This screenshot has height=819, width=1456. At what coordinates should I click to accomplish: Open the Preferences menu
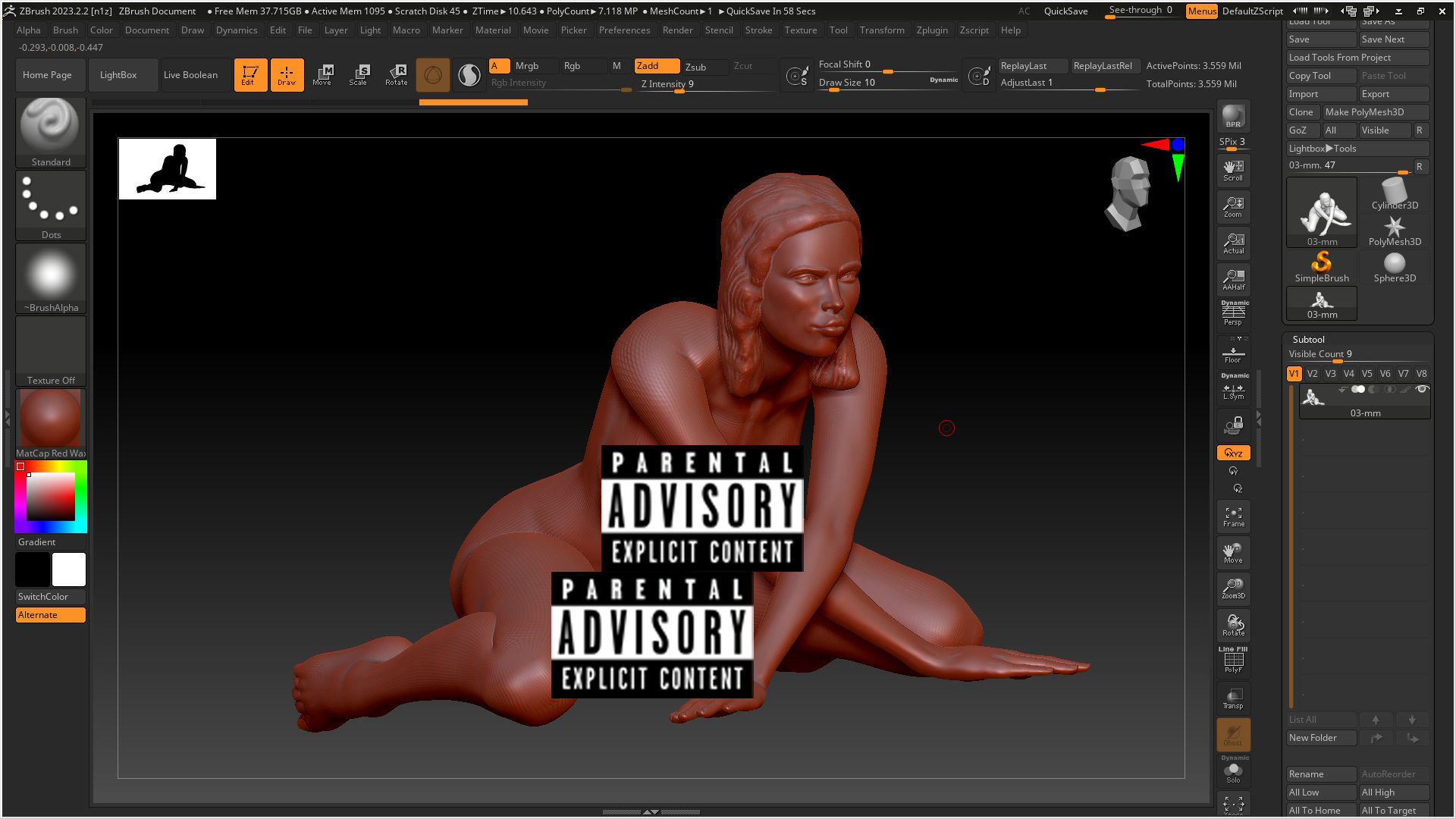624,30
